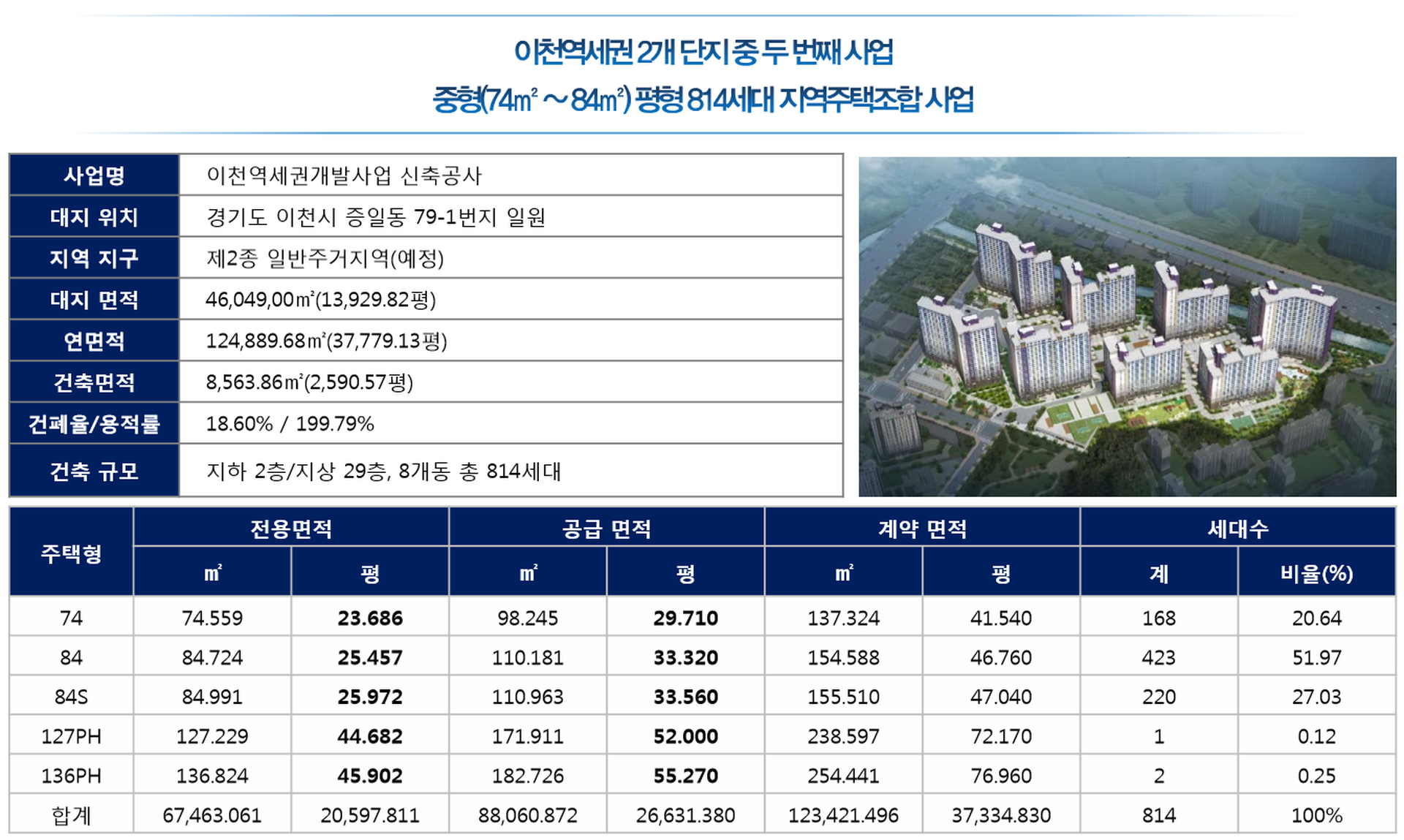The height and width of the screenshot is (840, 1404).
Task: Select housing type '136PH' row label
Action: (72, 776)
